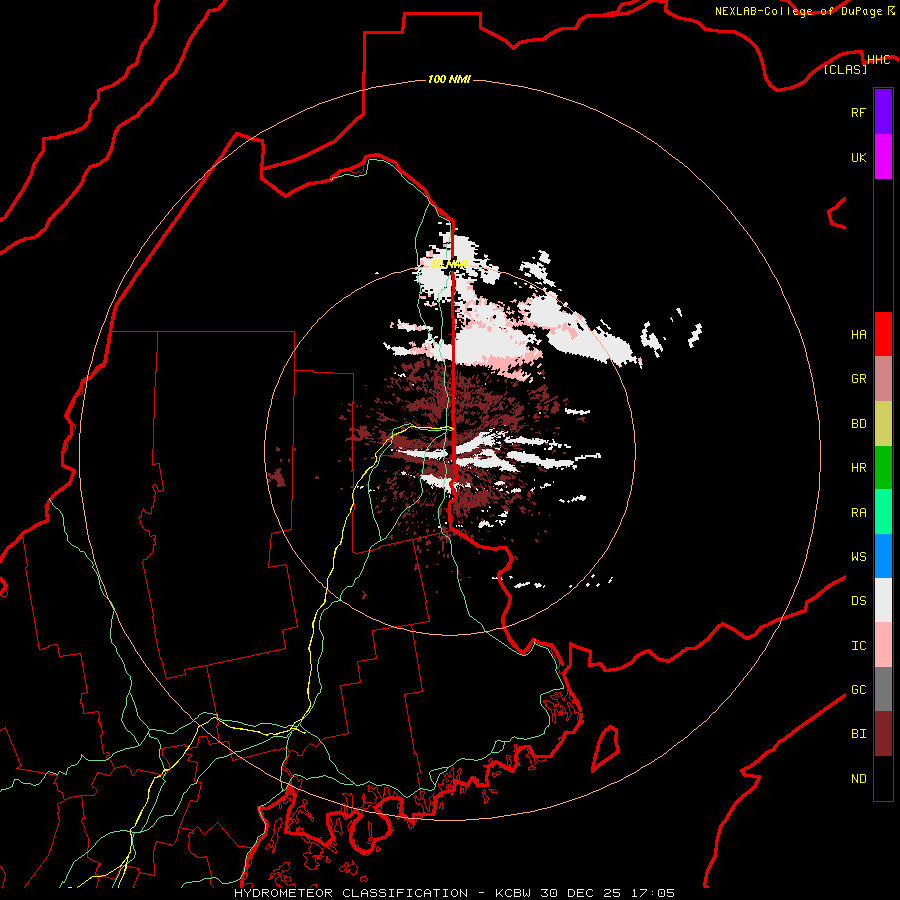Click the 'KCBW' radar station identifier
Screen dimensions: 900x900
514,893
